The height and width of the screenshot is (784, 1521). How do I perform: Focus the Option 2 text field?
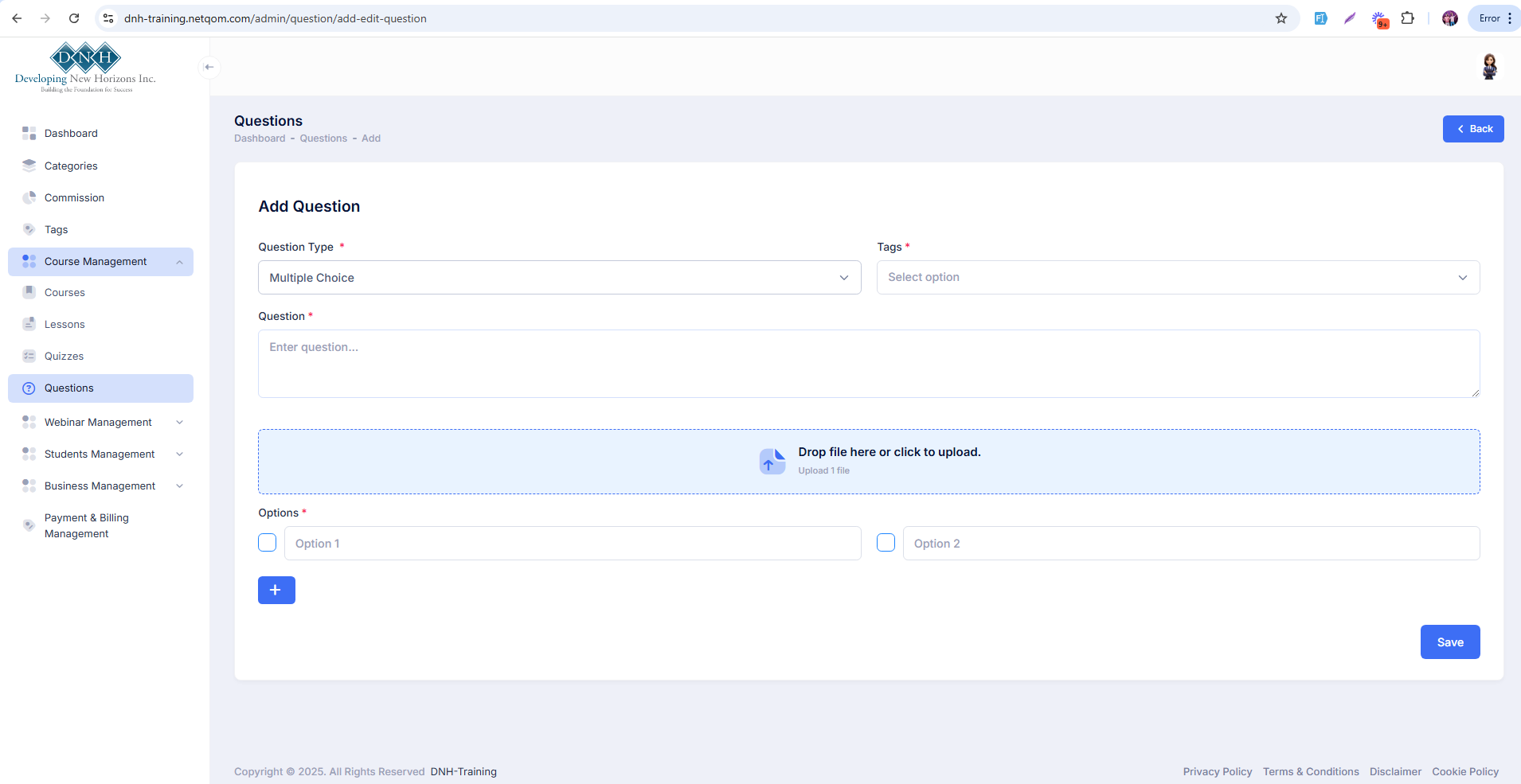[1191, 544]
